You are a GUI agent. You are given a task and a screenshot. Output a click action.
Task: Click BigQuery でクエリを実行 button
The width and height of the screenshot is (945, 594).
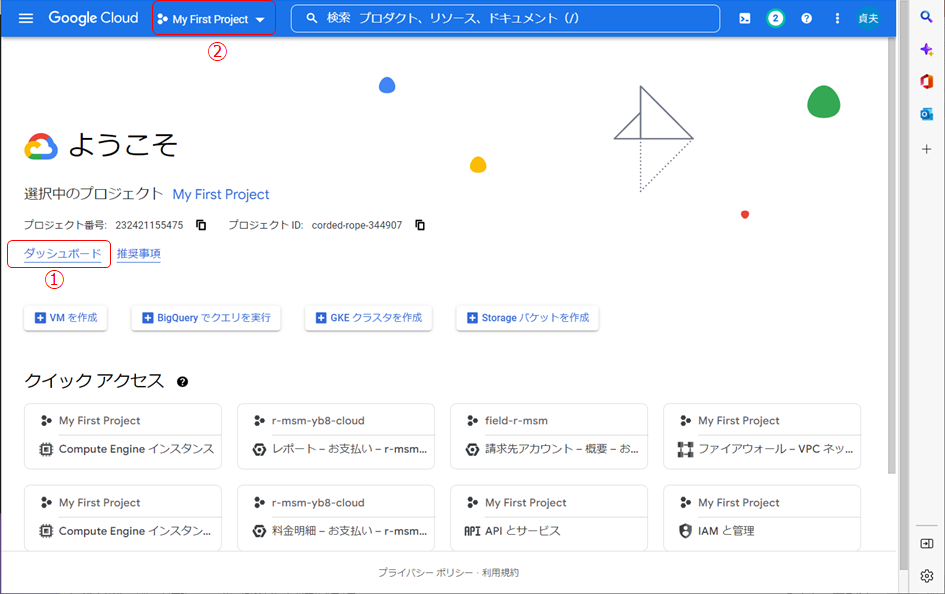tap(206, 318)
